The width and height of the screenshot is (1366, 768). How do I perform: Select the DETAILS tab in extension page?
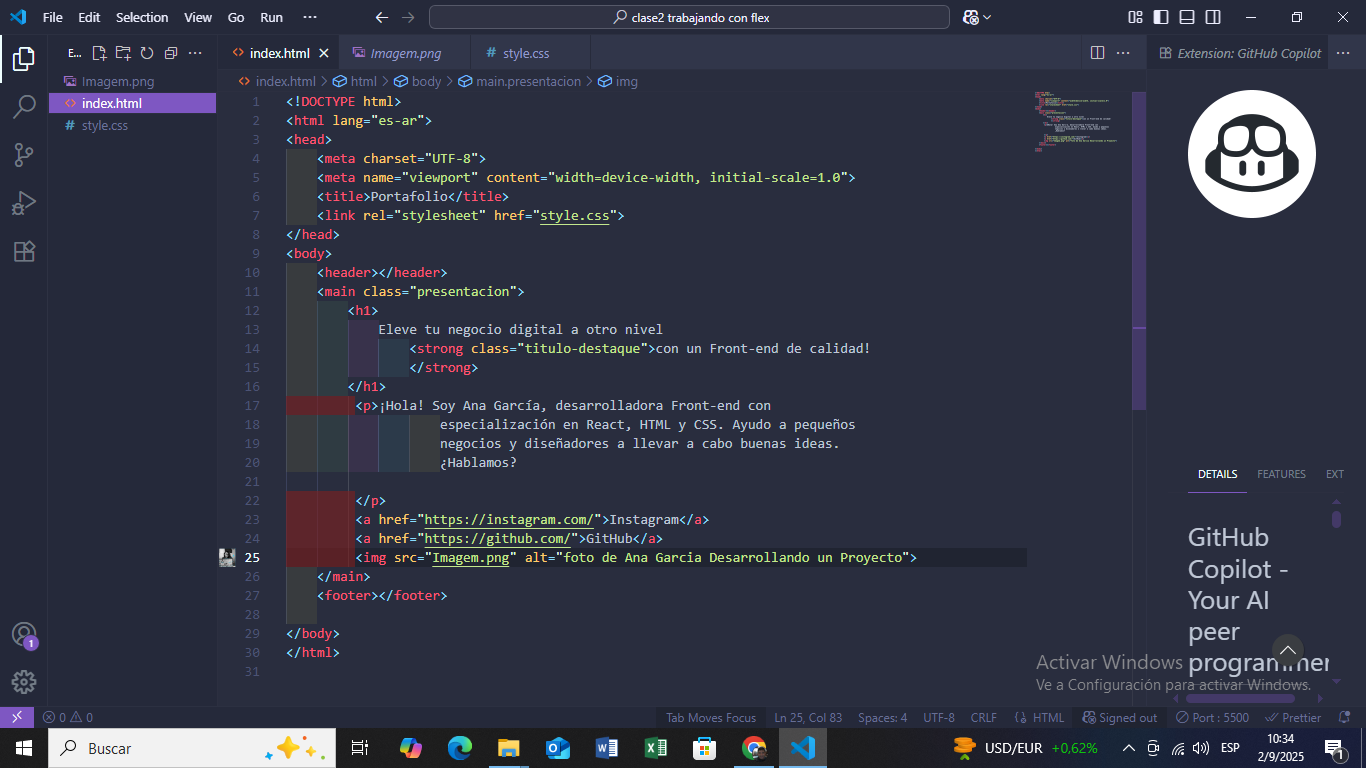[x=1217, y=474]
